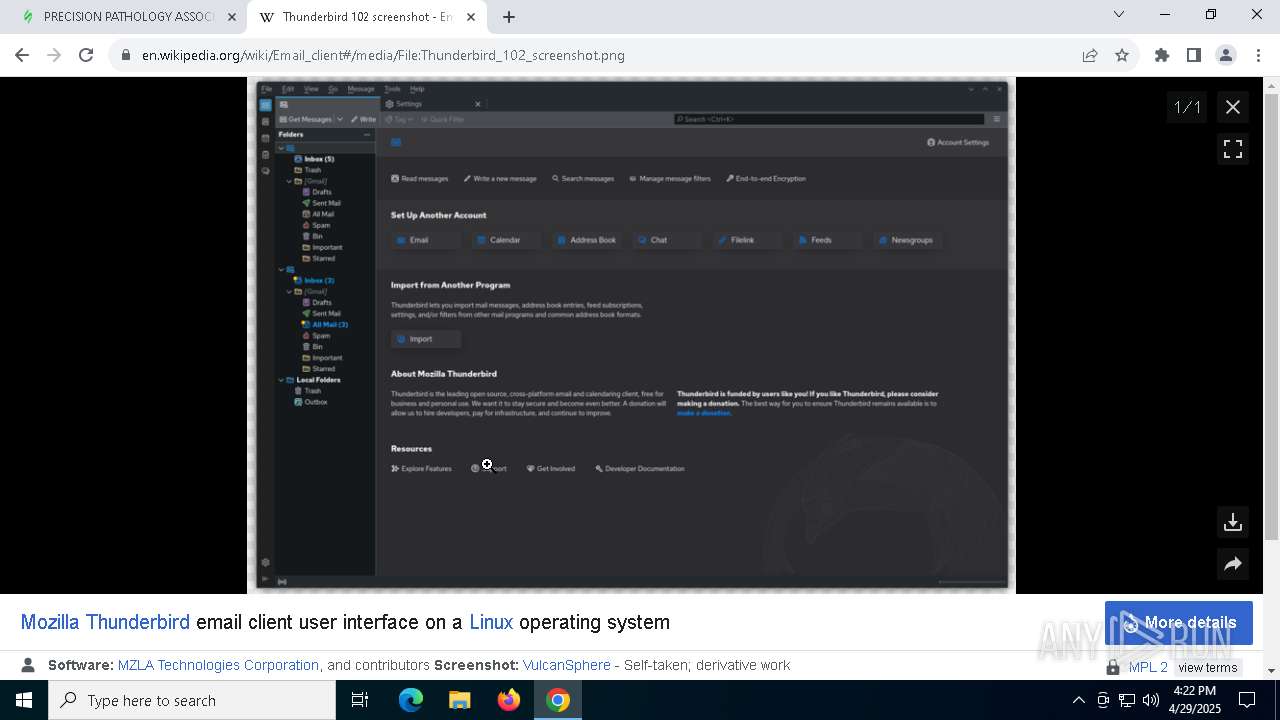This screenshot has height=720, width=1280.
Task: Toggle the Chrome side panel
Action: [x=1194, y=55]
